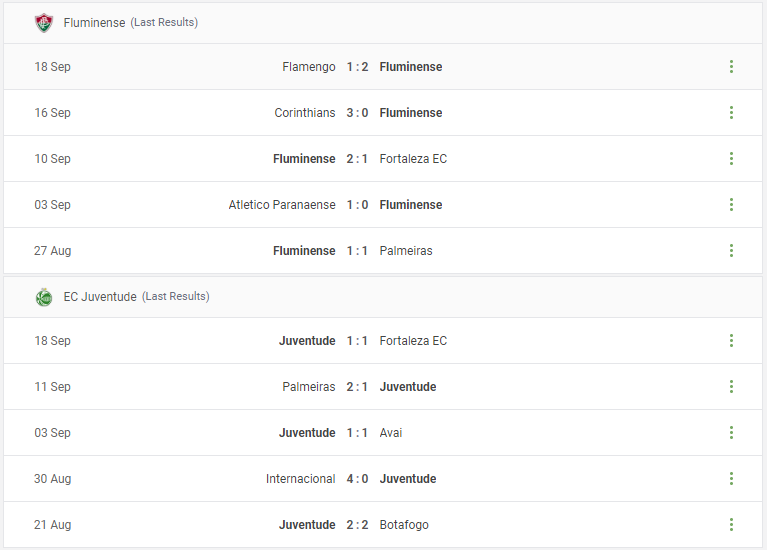The height and width of the screenshot is (550, 767).
Task: Click the EC Juventude club crest icon
Action: (44, 297)
